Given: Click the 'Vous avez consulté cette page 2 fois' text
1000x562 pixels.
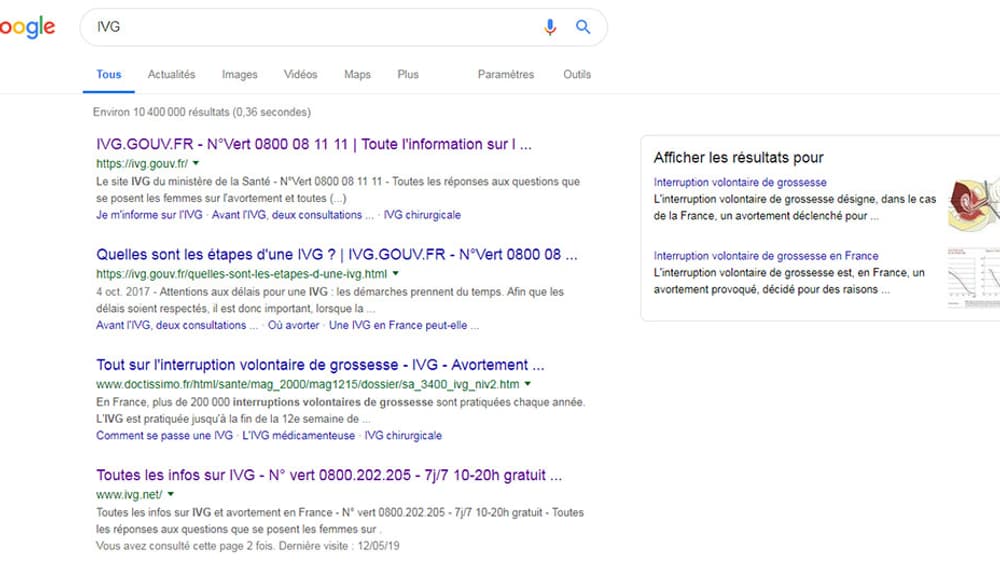Looking at the screenshot, I should tap(247, 546).
